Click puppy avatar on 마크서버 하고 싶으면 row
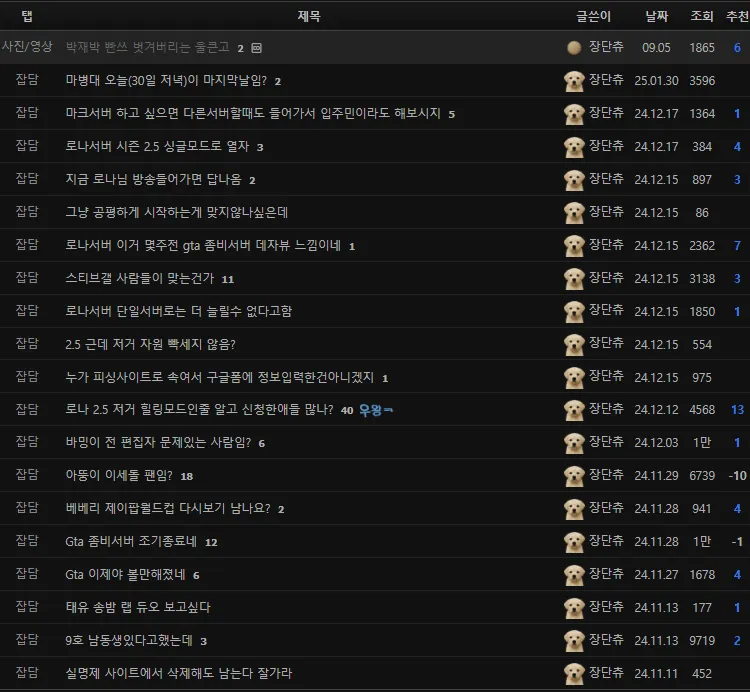 [x=574, y=114]
